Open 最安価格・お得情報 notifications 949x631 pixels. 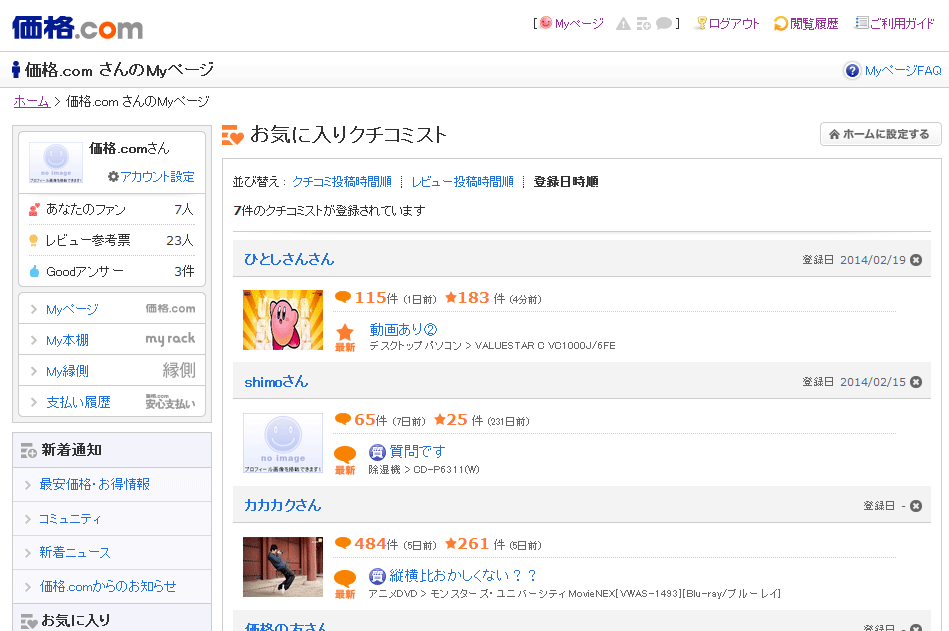112,485
